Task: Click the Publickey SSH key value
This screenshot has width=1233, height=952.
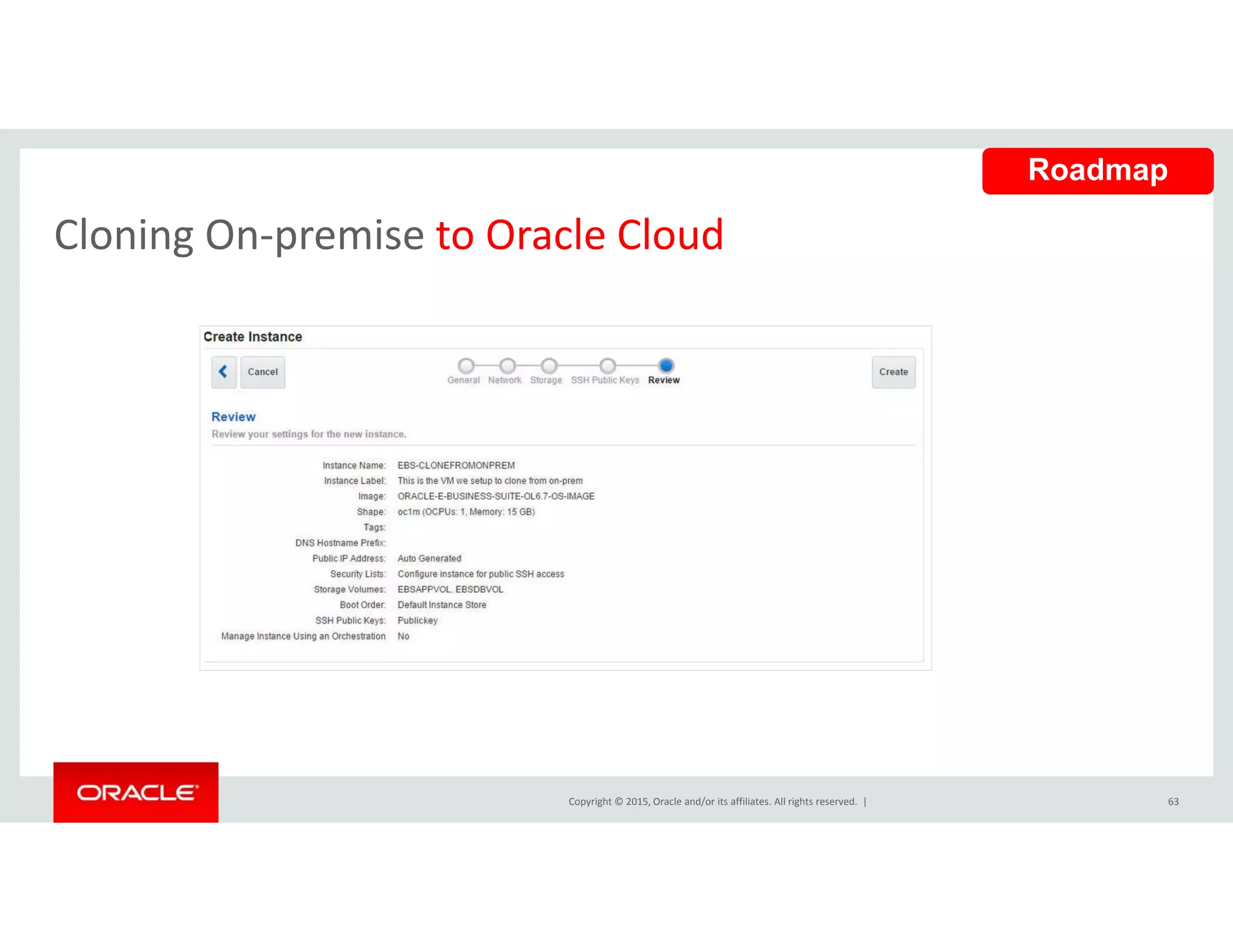Action: [417, 620]
